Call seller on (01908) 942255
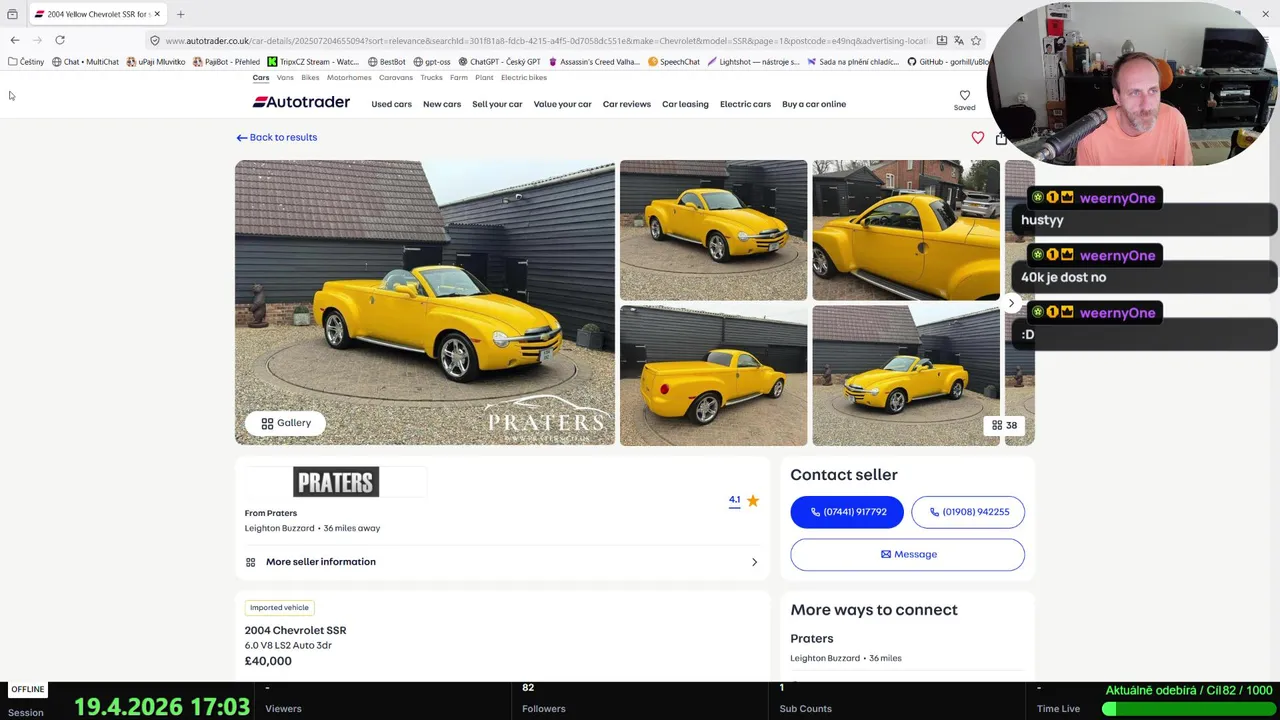Viewport: 1280px width, 720px height. (x=968, y=512)
